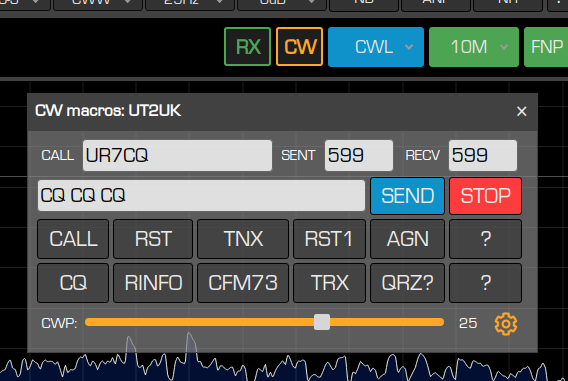568x381 pixels.
Task: Trigger the RST1 macro
Action: (329, 239)
